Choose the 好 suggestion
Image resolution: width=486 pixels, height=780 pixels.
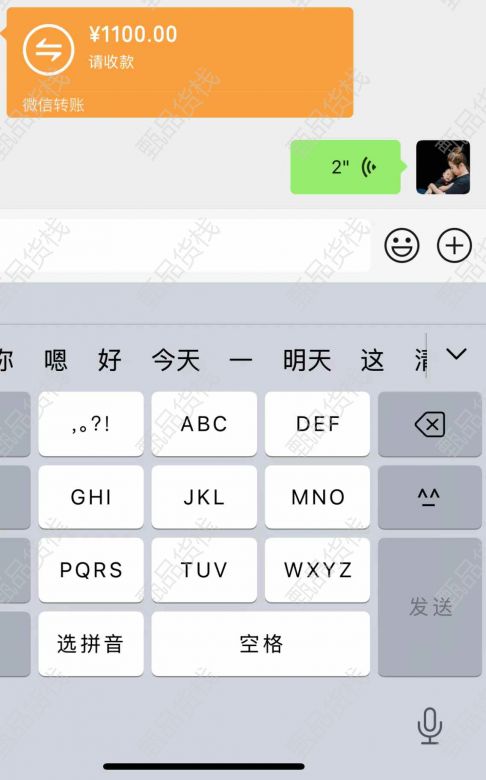click(110, 360)
